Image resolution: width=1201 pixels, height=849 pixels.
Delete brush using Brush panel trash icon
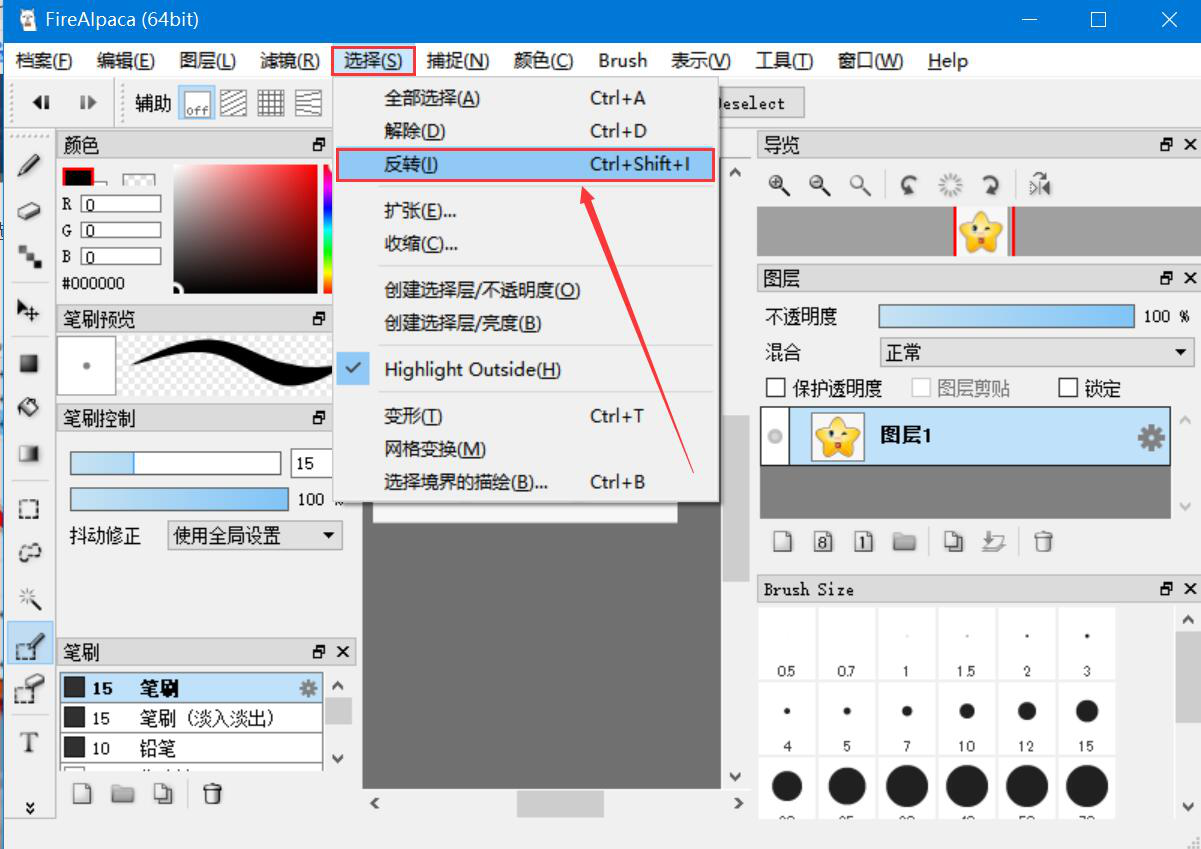coord(212,794)
